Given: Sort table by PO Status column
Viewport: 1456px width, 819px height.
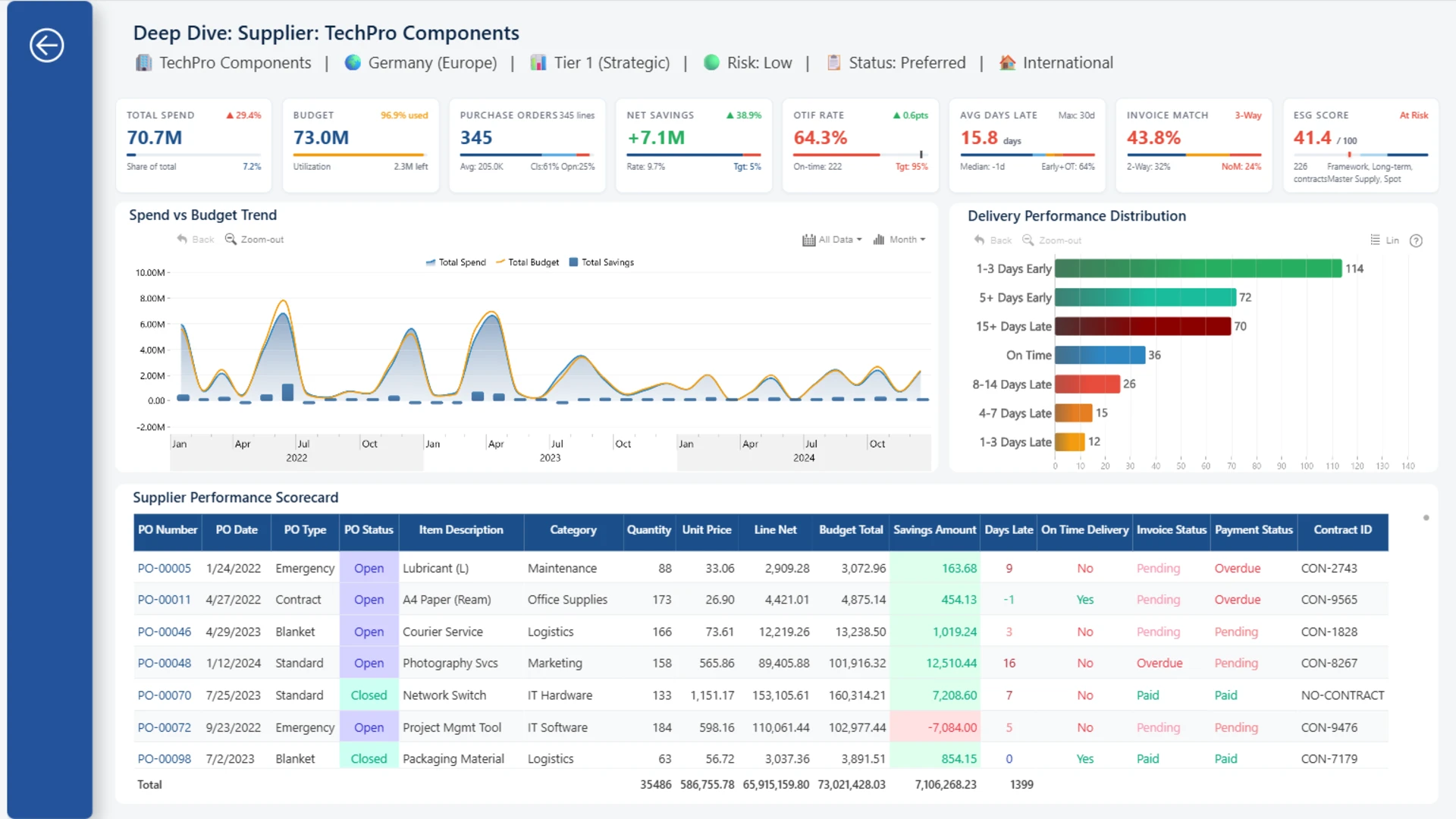Looking at the screenshot, I should click(369, 530).
